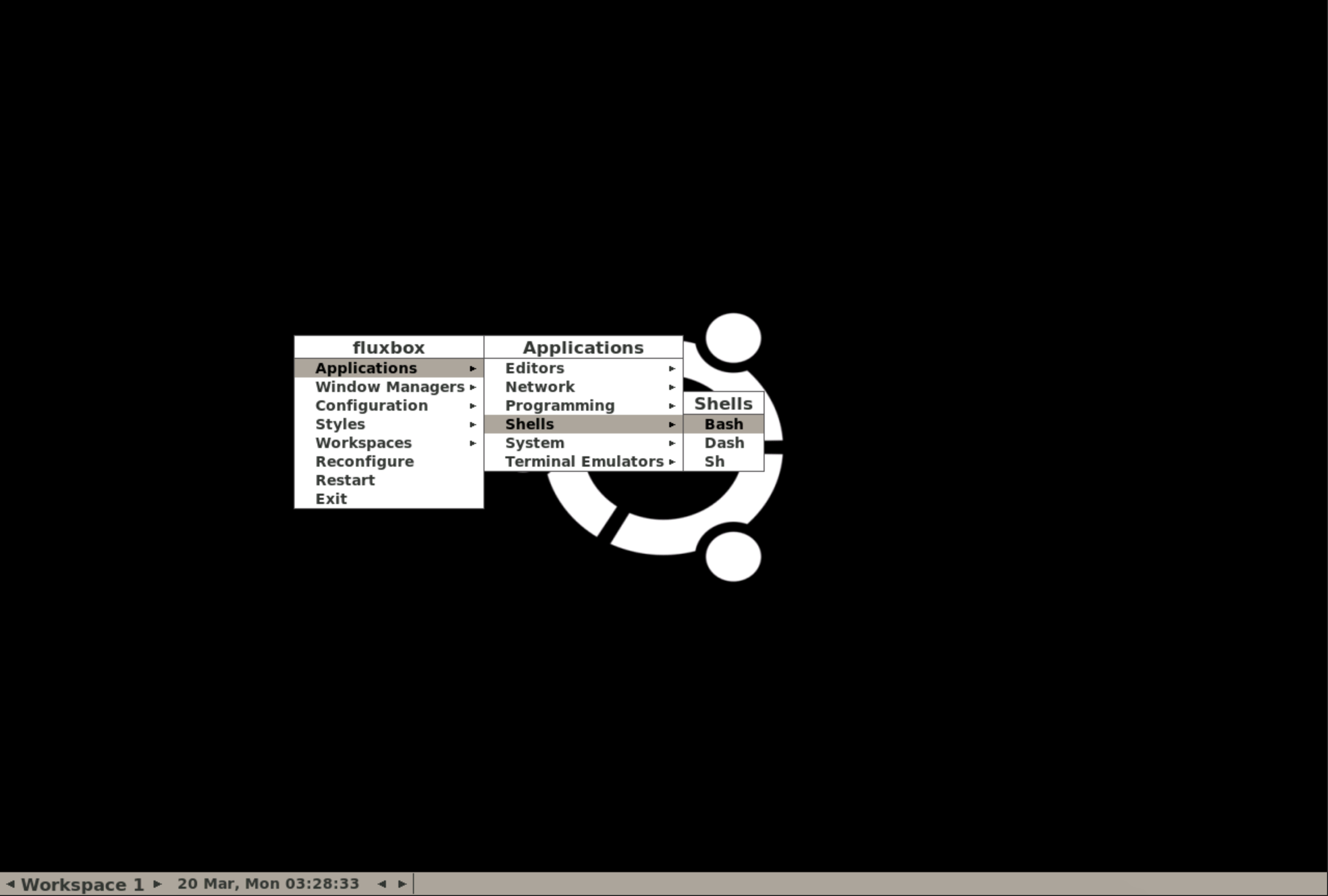Open the Configuration submenu

(x=389, y=405)
